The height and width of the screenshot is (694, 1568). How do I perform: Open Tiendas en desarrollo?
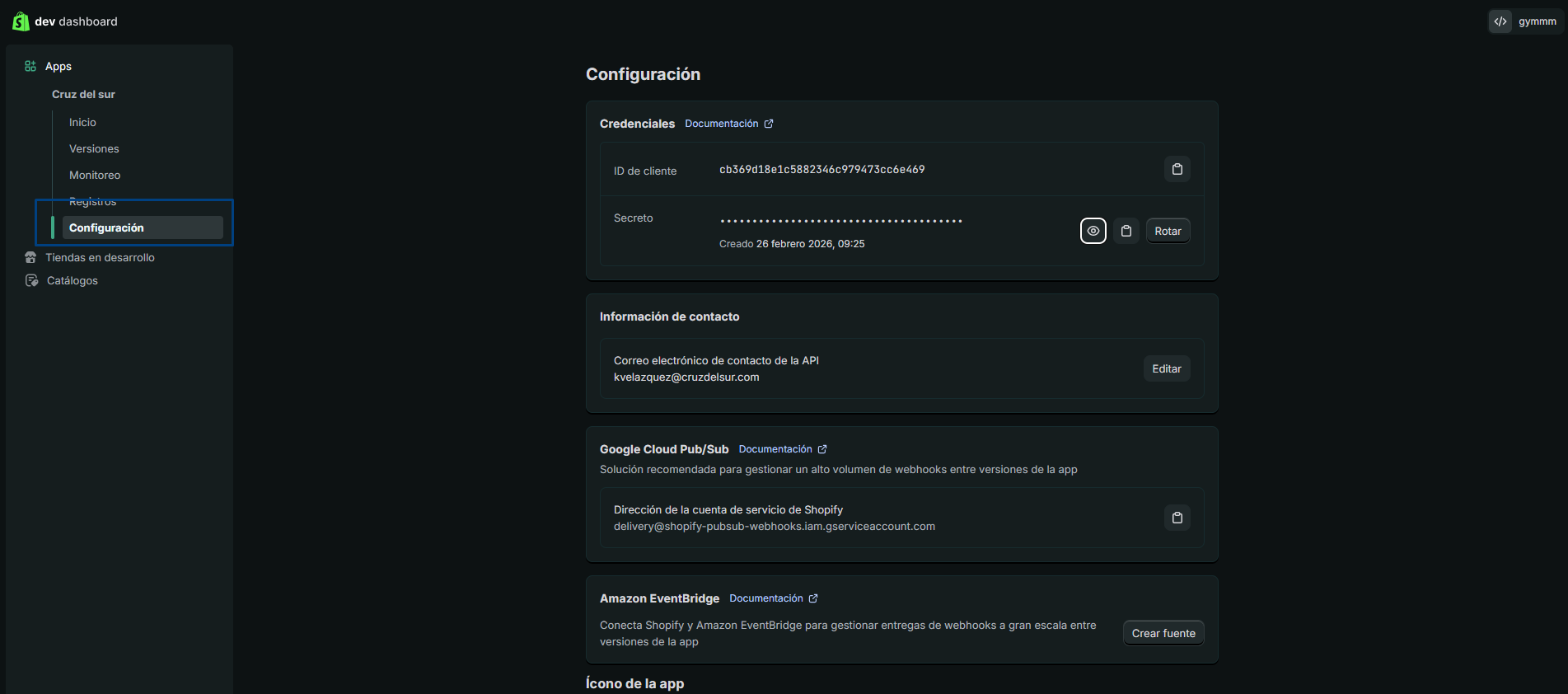click(x=100, y=257)
